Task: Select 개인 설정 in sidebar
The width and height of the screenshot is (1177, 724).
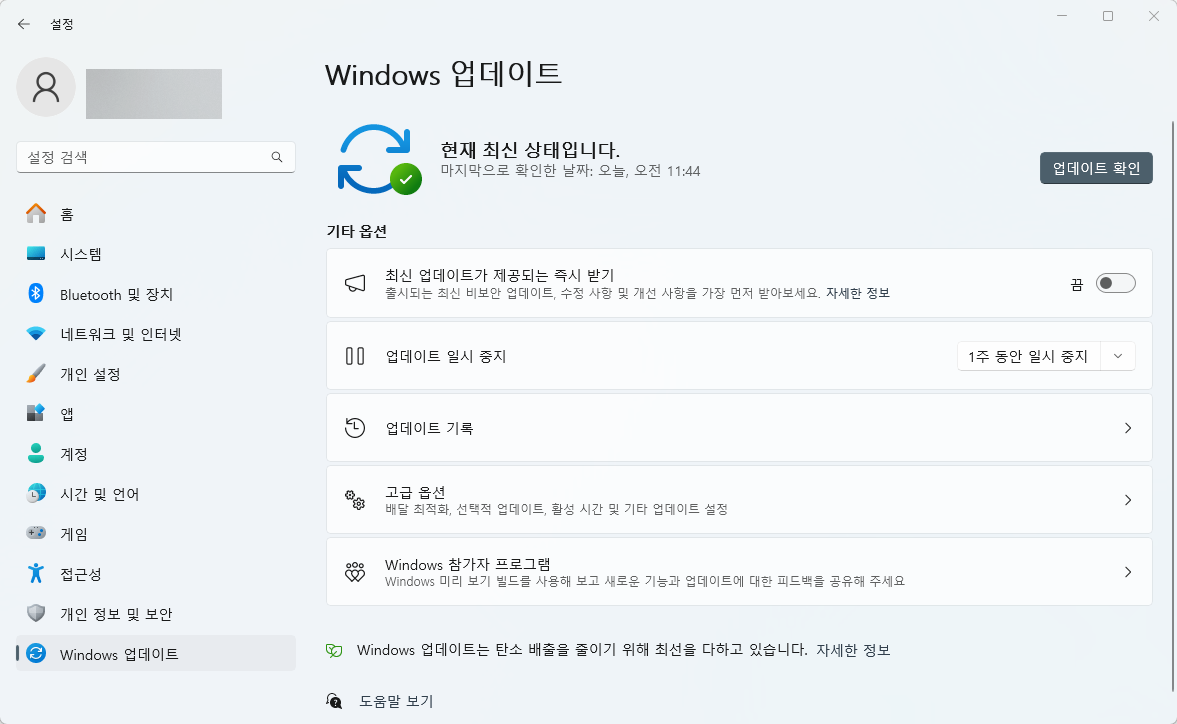Action: 156,374
